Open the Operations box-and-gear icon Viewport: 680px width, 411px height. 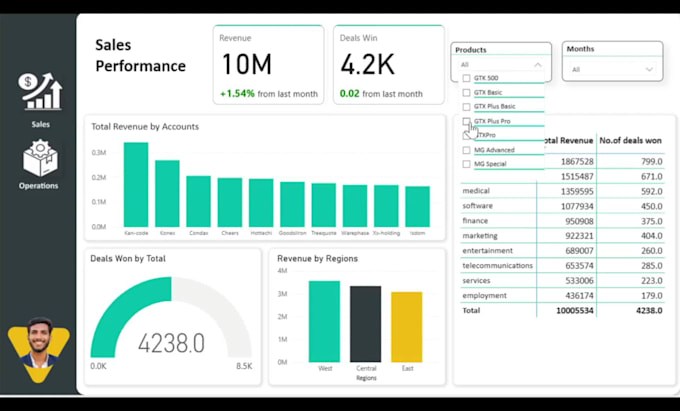tap(40, 157)
